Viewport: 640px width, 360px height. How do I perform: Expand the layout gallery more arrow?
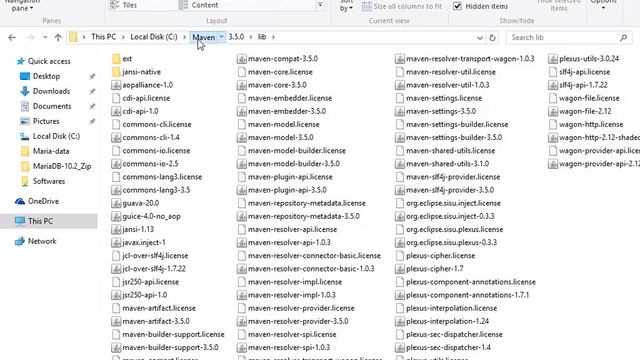click(320, 5)
